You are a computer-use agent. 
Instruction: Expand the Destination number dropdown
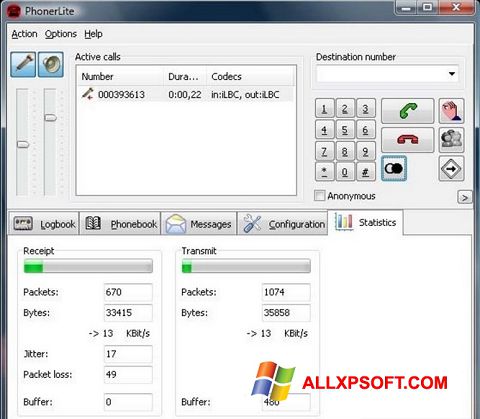tap(452, 74)
